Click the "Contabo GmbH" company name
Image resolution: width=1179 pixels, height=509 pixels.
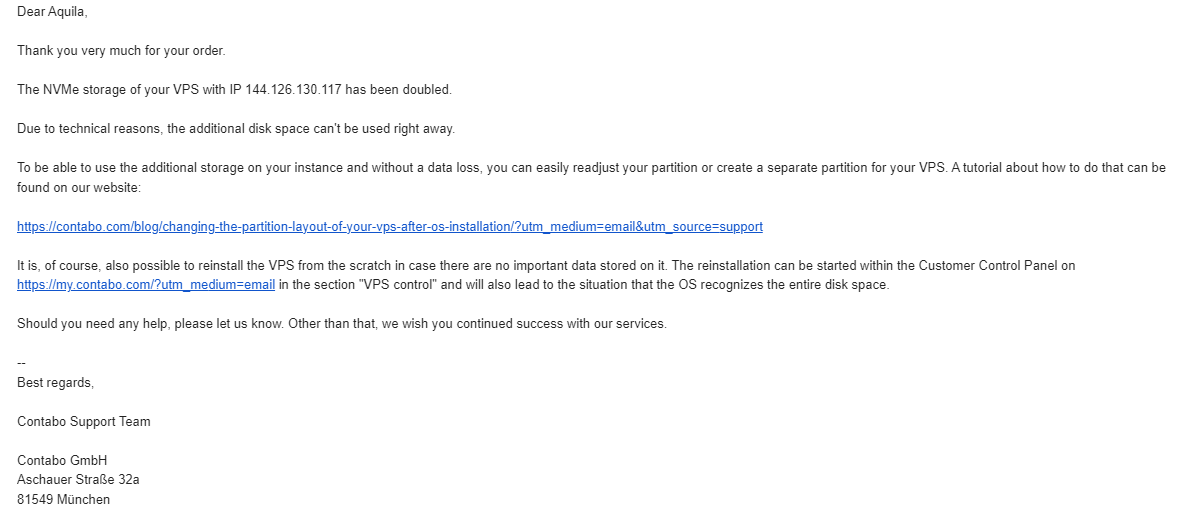(x=62, y=461)
